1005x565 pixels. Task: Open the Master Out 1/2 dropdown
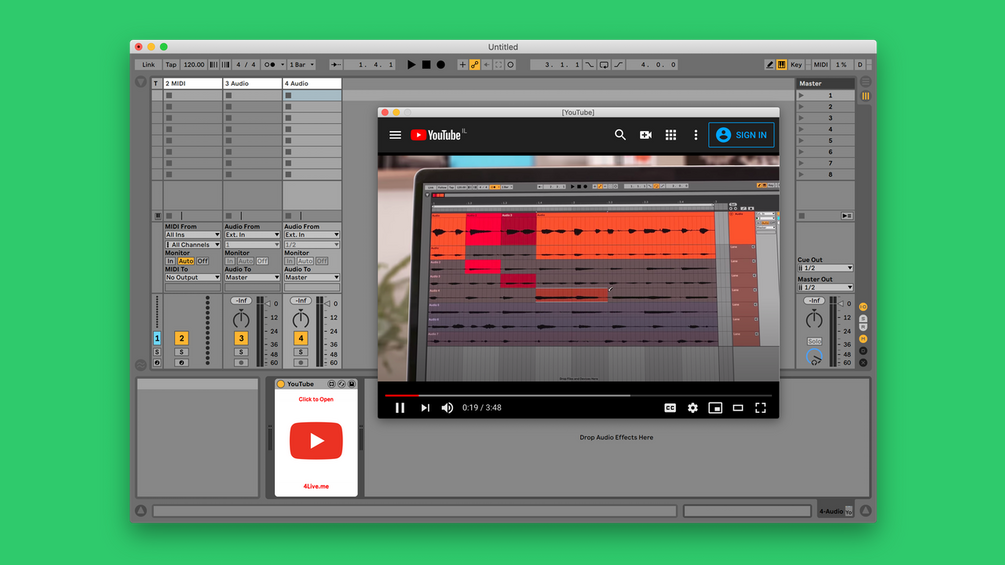(x=825, y=287)
